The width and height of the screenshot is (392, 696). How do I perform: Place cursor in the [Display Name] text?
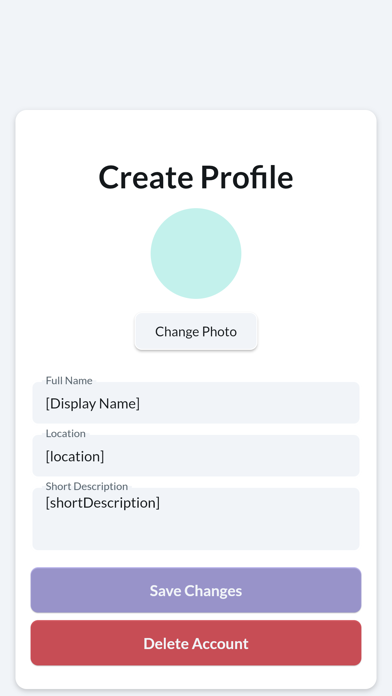tap(93, 404)
